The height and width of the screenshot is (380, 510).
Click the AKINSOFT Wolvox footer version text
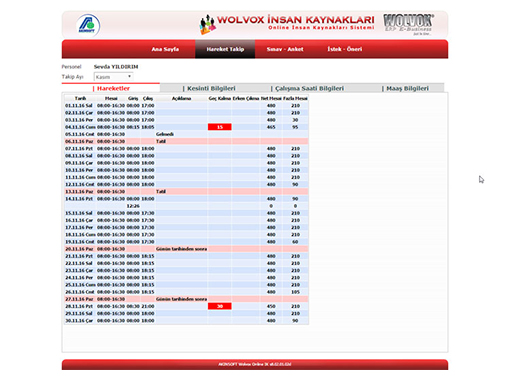pos(255,364)
